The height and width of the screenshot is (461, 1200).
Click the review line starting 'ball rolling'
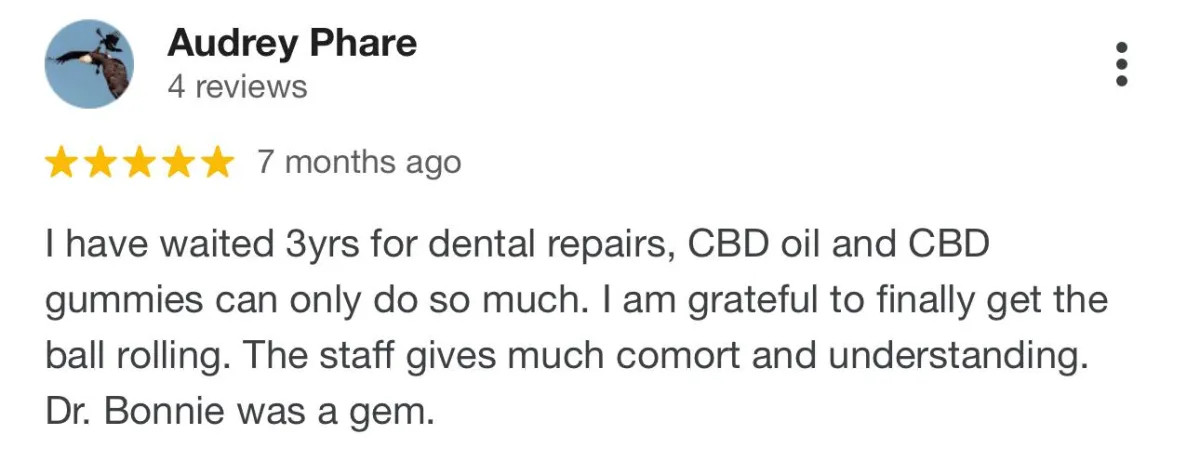566,357
